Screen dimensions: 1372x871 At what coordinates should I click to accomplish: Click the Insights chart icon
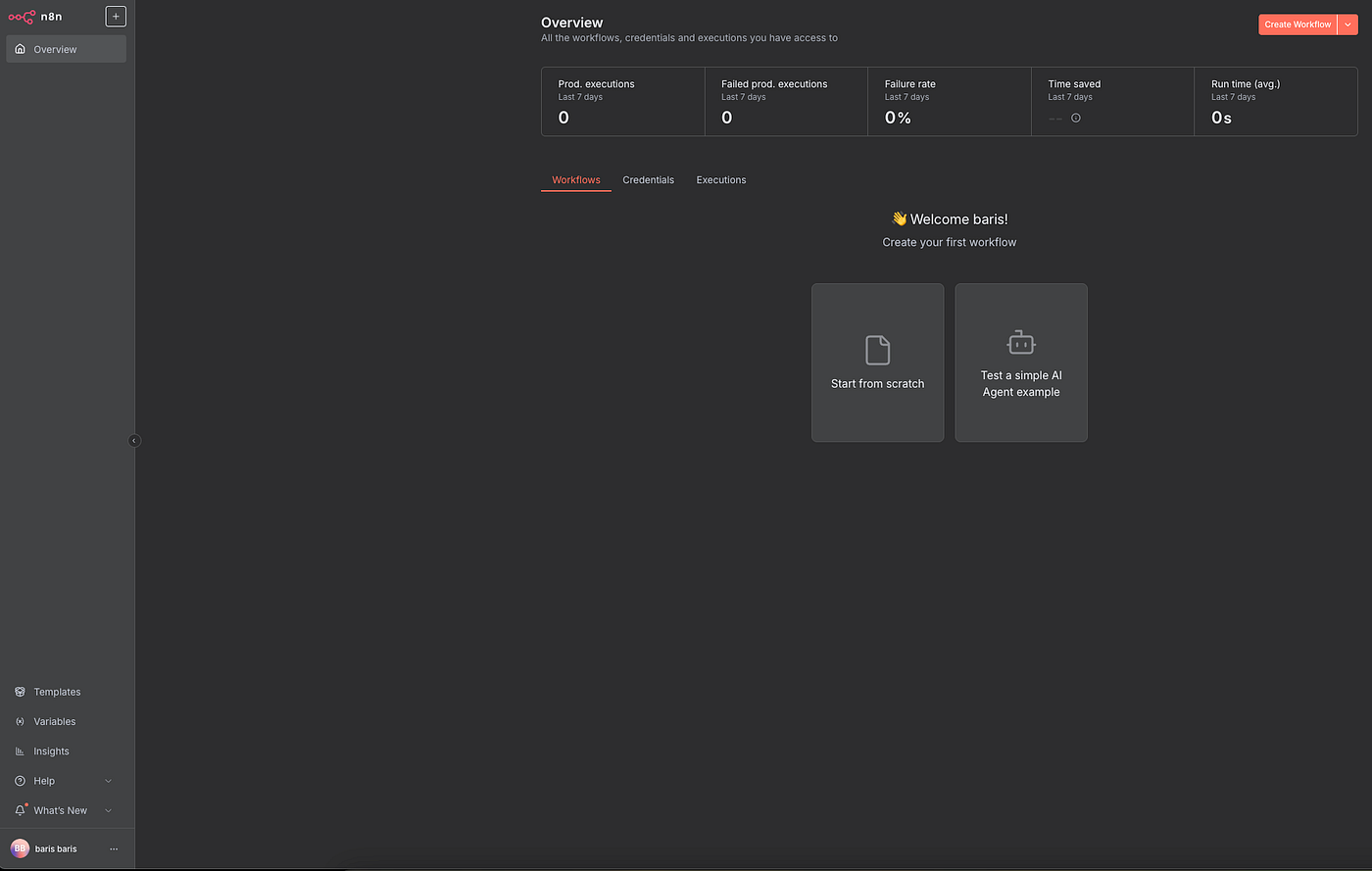click(20, 751)
